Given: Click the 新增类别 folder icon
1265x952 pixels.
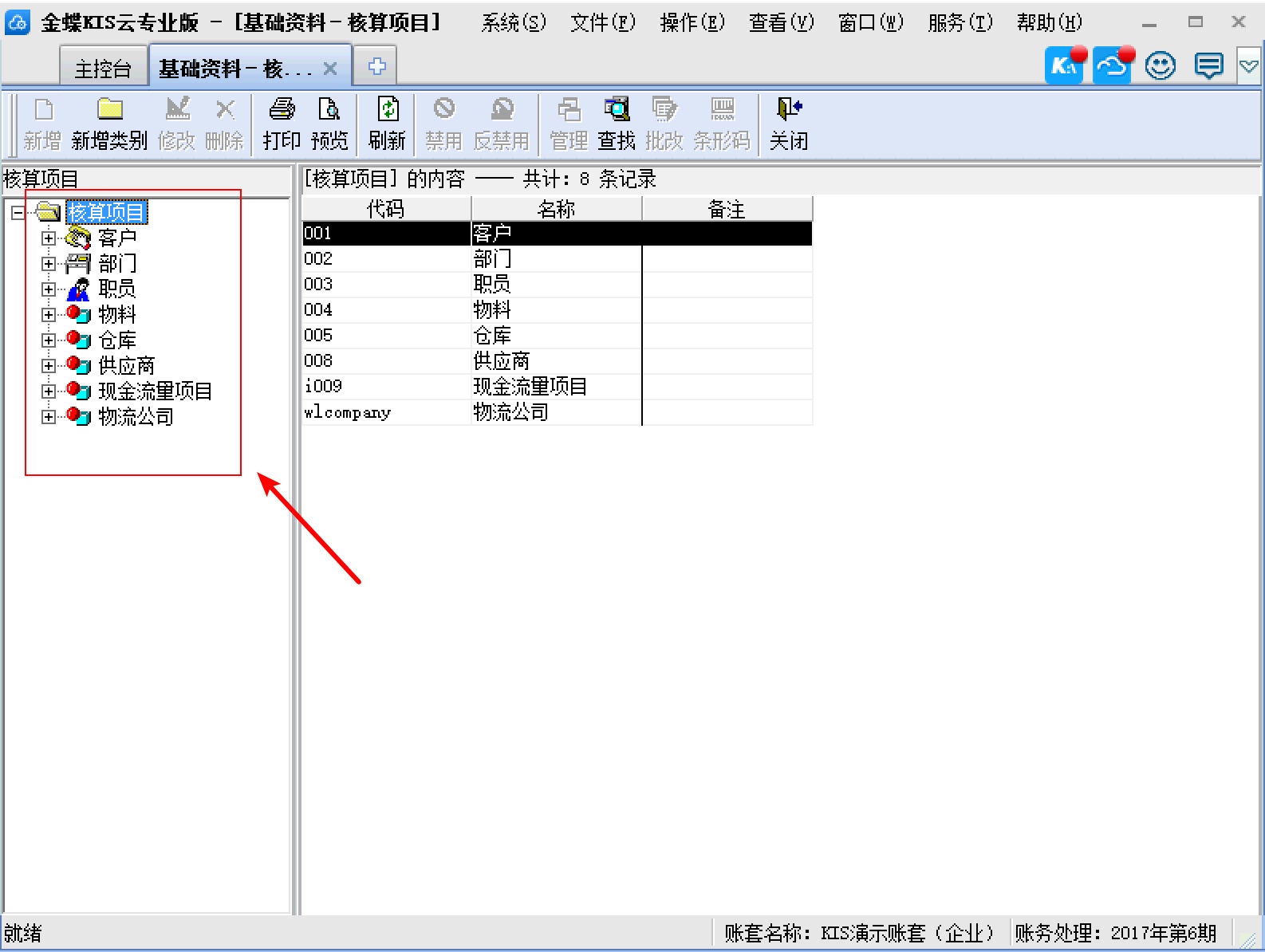Looking at the screenshot, I should (x=109, y=109).
